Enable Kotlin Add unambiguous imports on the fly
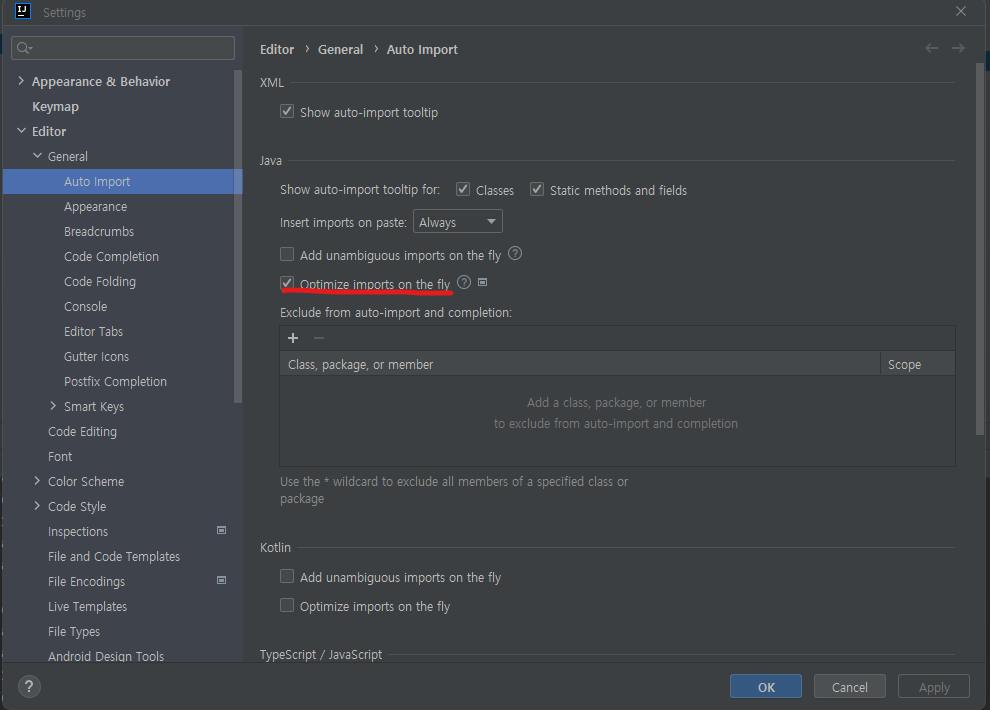 click(x=287, y=576)
